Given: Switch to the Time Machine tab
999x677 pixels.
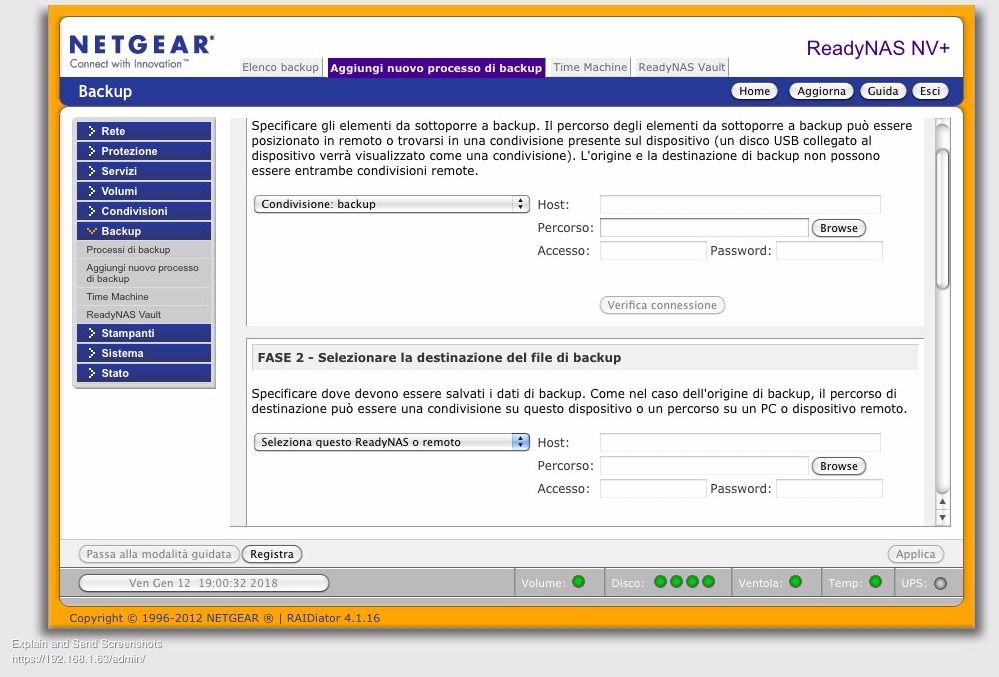Looking at the screenshot, I should click(x=590, y=67).
